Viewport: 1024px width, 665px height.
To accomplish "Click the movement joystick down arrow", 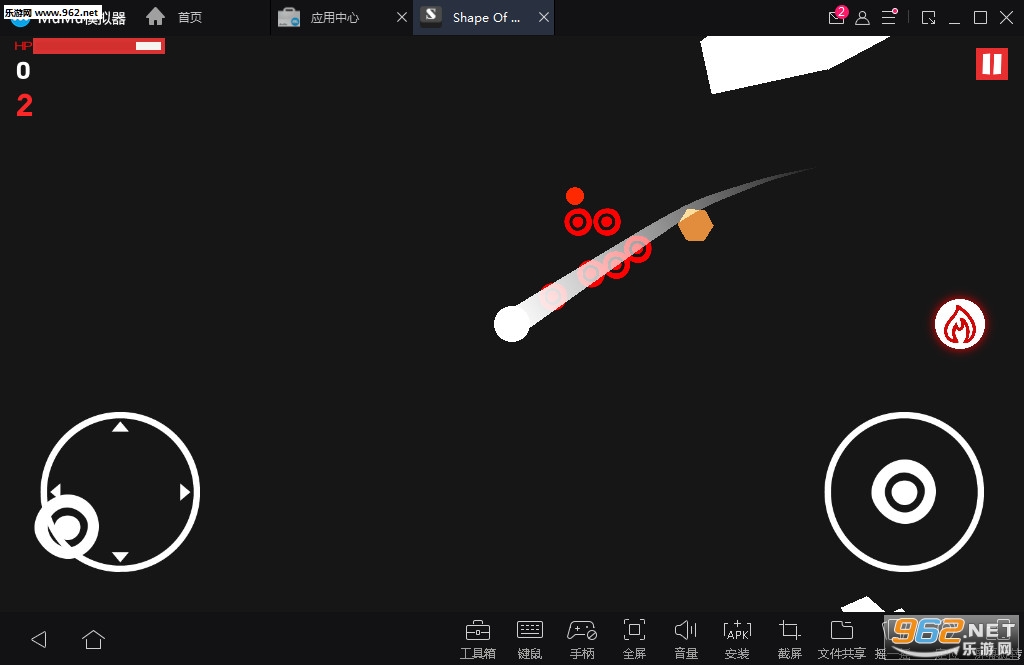I will 120,557.
